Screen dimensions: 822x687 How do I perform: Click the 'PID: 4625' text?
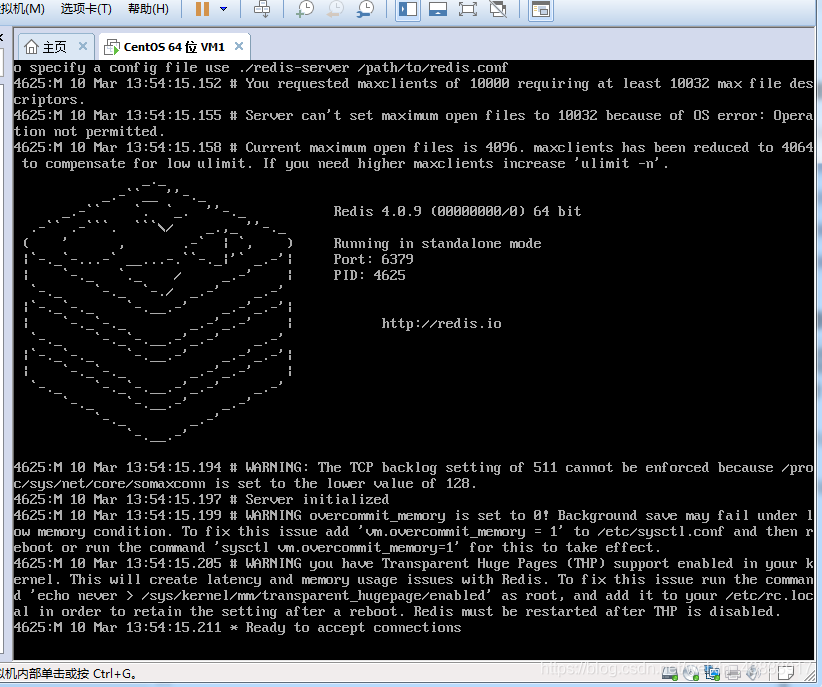369,275
